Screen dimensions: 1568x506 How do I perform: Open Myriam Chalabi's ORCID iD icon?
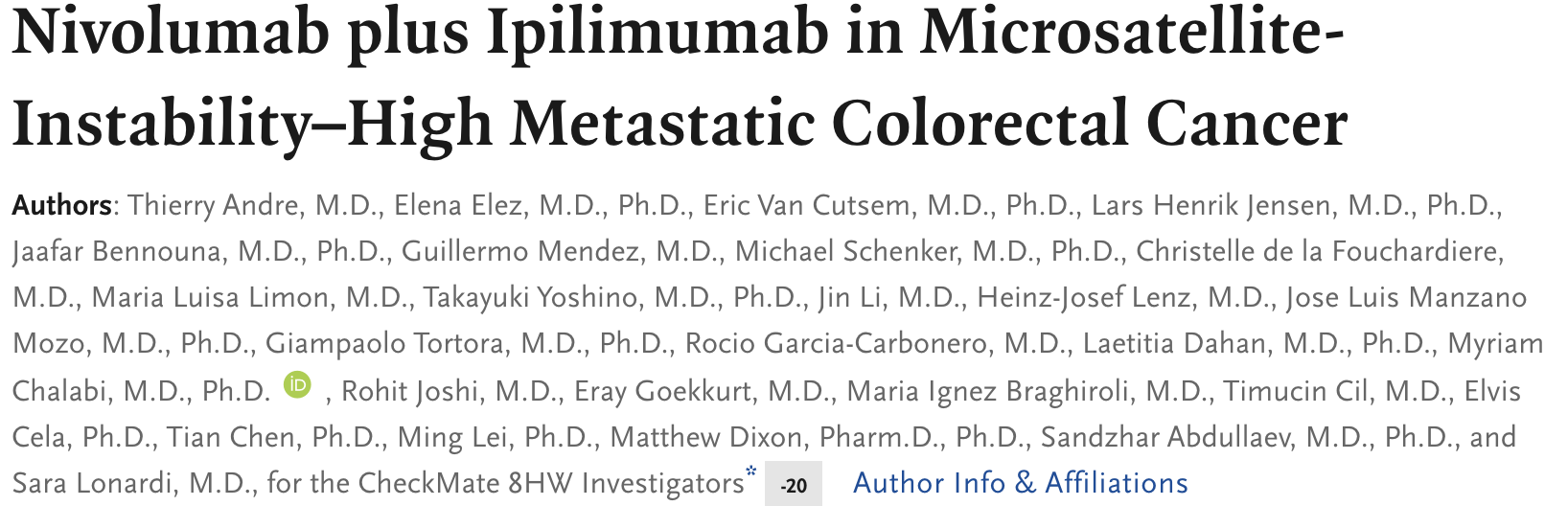[298, 385]
